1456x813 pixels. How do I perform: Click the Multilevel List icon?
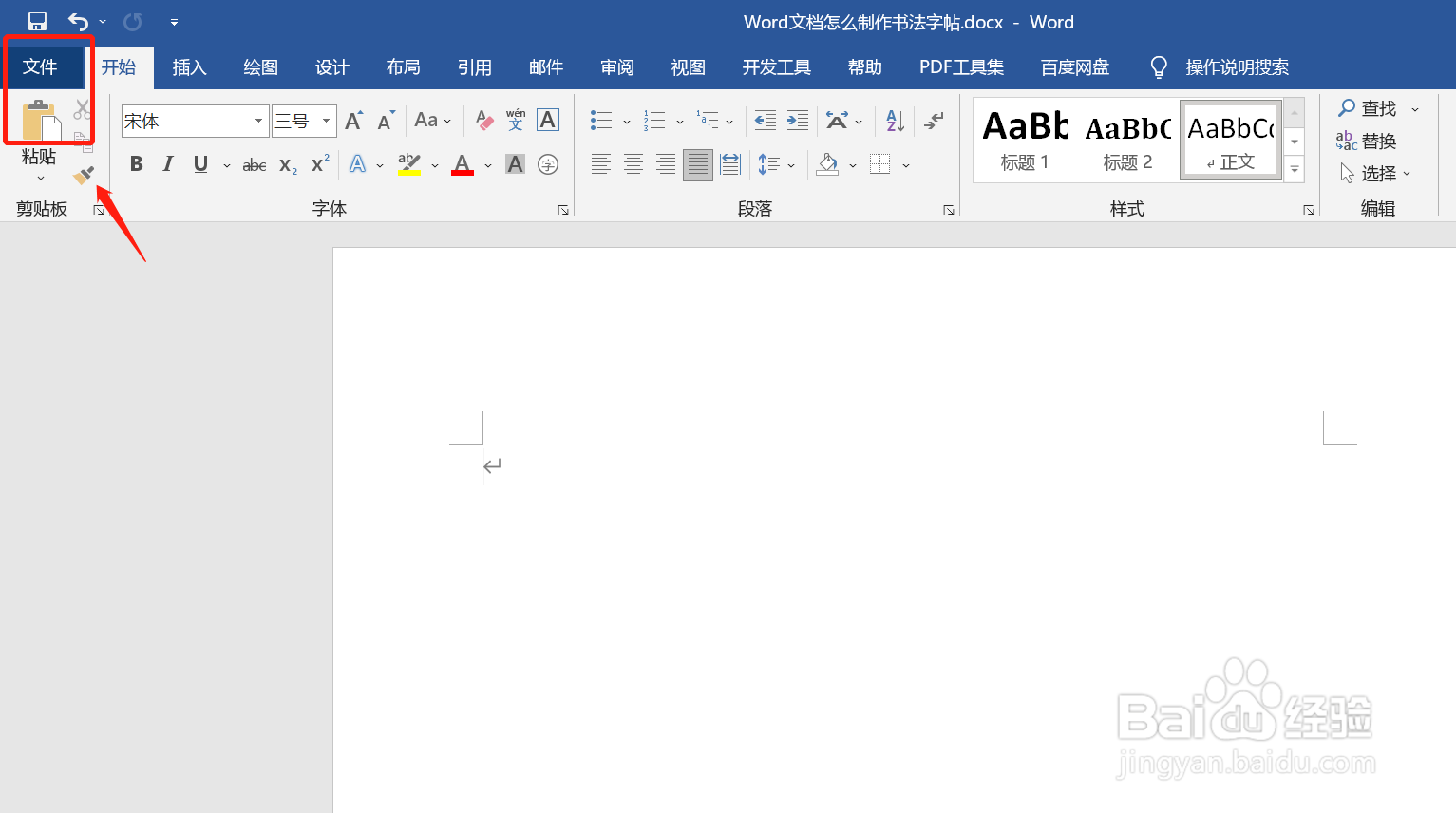[708, 121]
